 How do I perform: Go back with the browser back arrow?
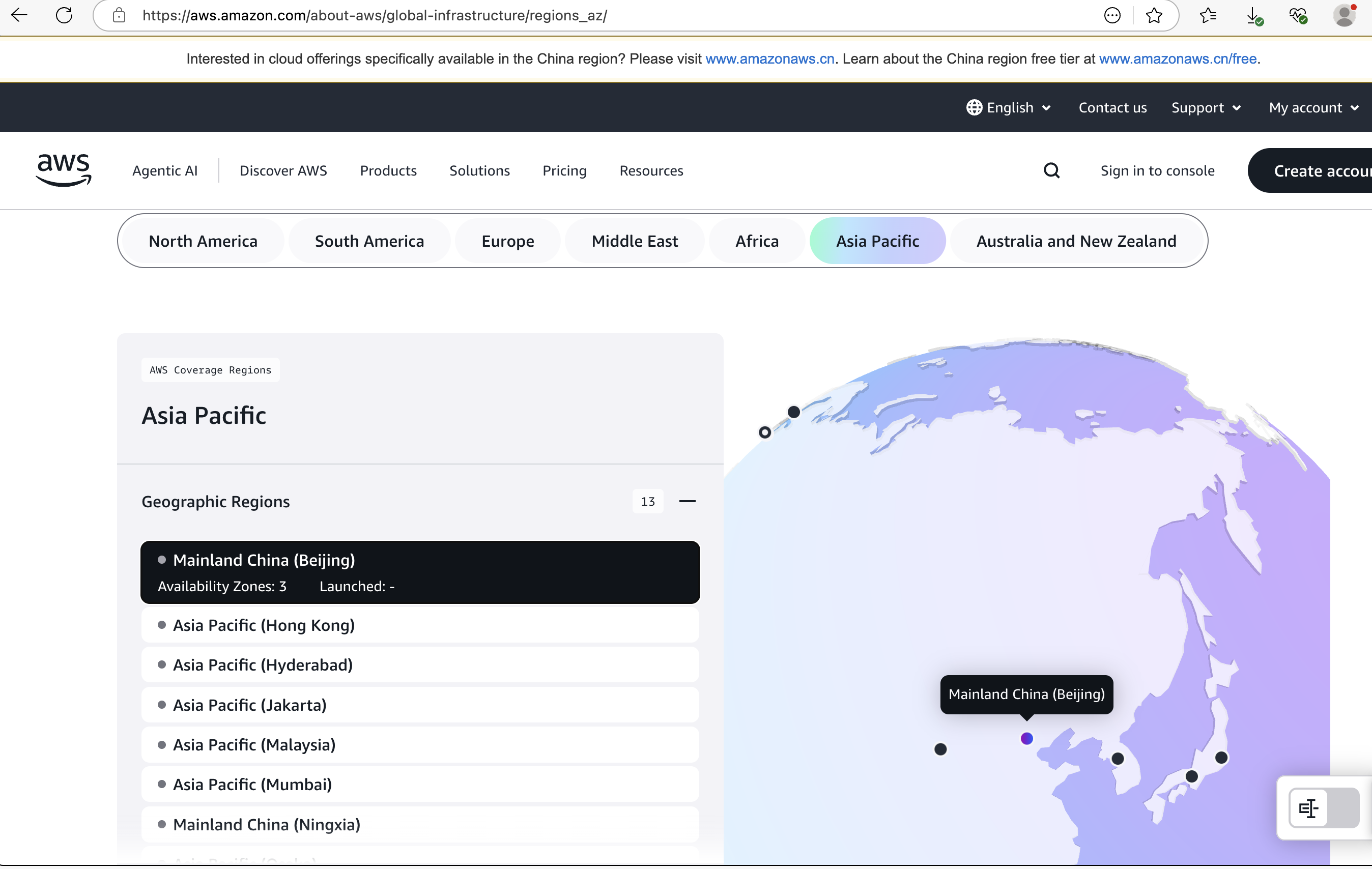pyautogui.click(x=19, y=15)
